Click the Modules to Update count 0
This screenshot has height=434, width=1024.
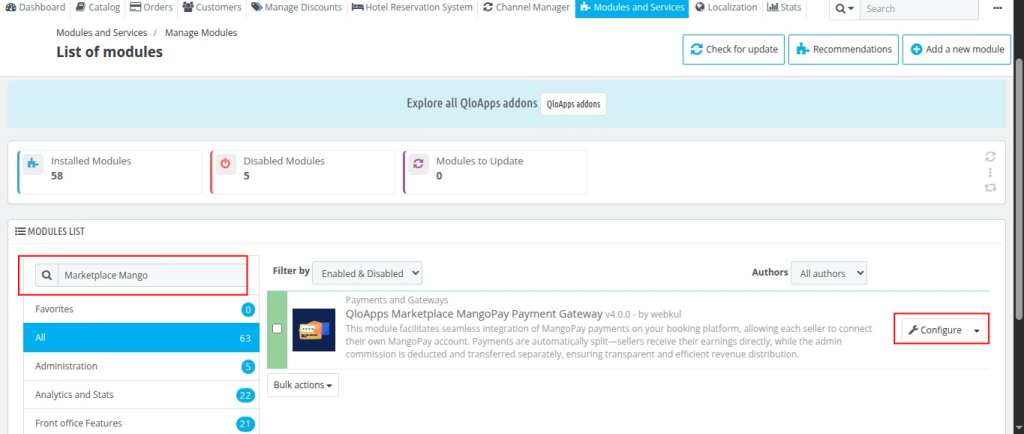coord(439,175)
